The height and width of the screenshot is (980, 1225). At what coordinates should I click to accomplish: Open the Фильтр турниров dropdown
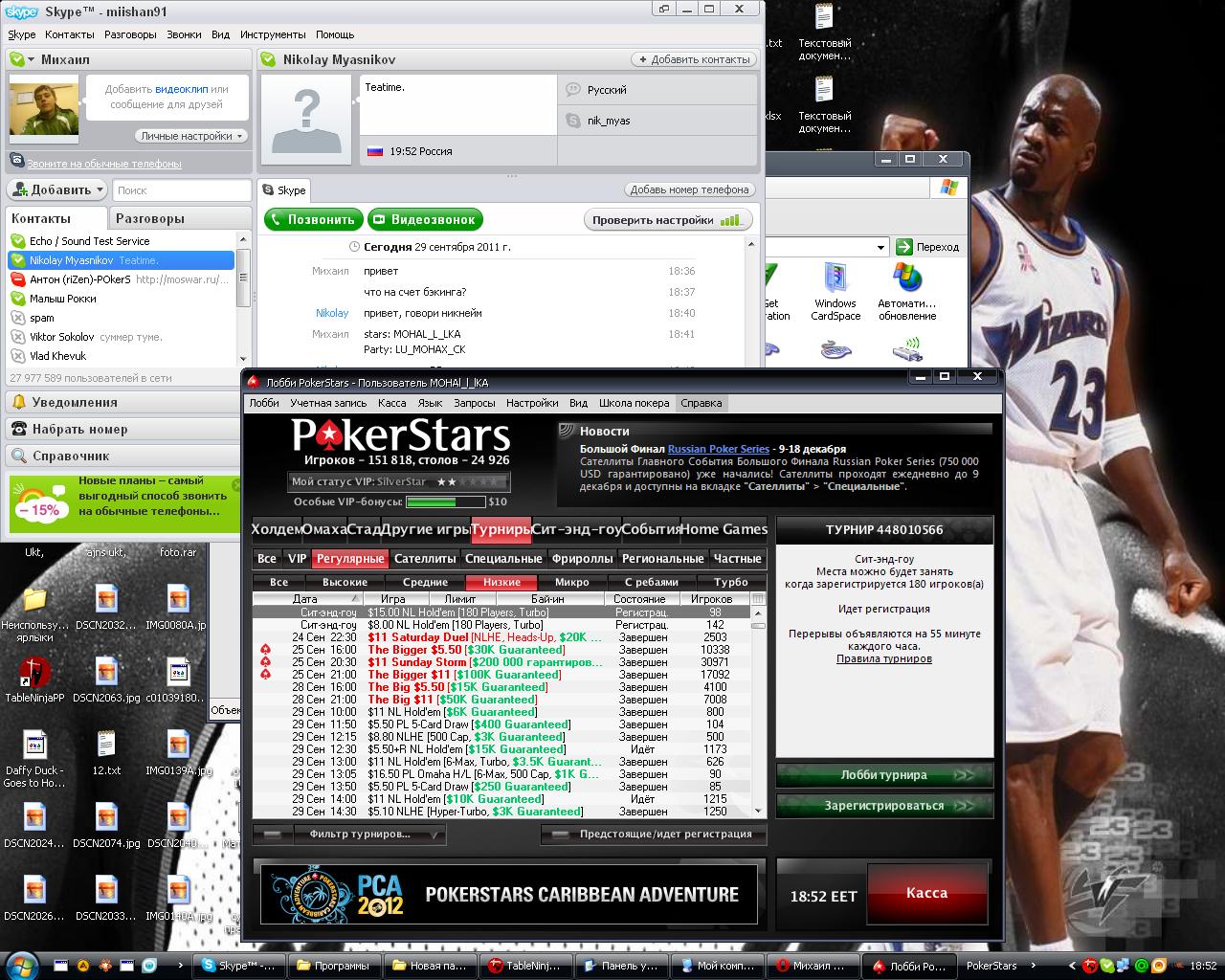point(369,835)
